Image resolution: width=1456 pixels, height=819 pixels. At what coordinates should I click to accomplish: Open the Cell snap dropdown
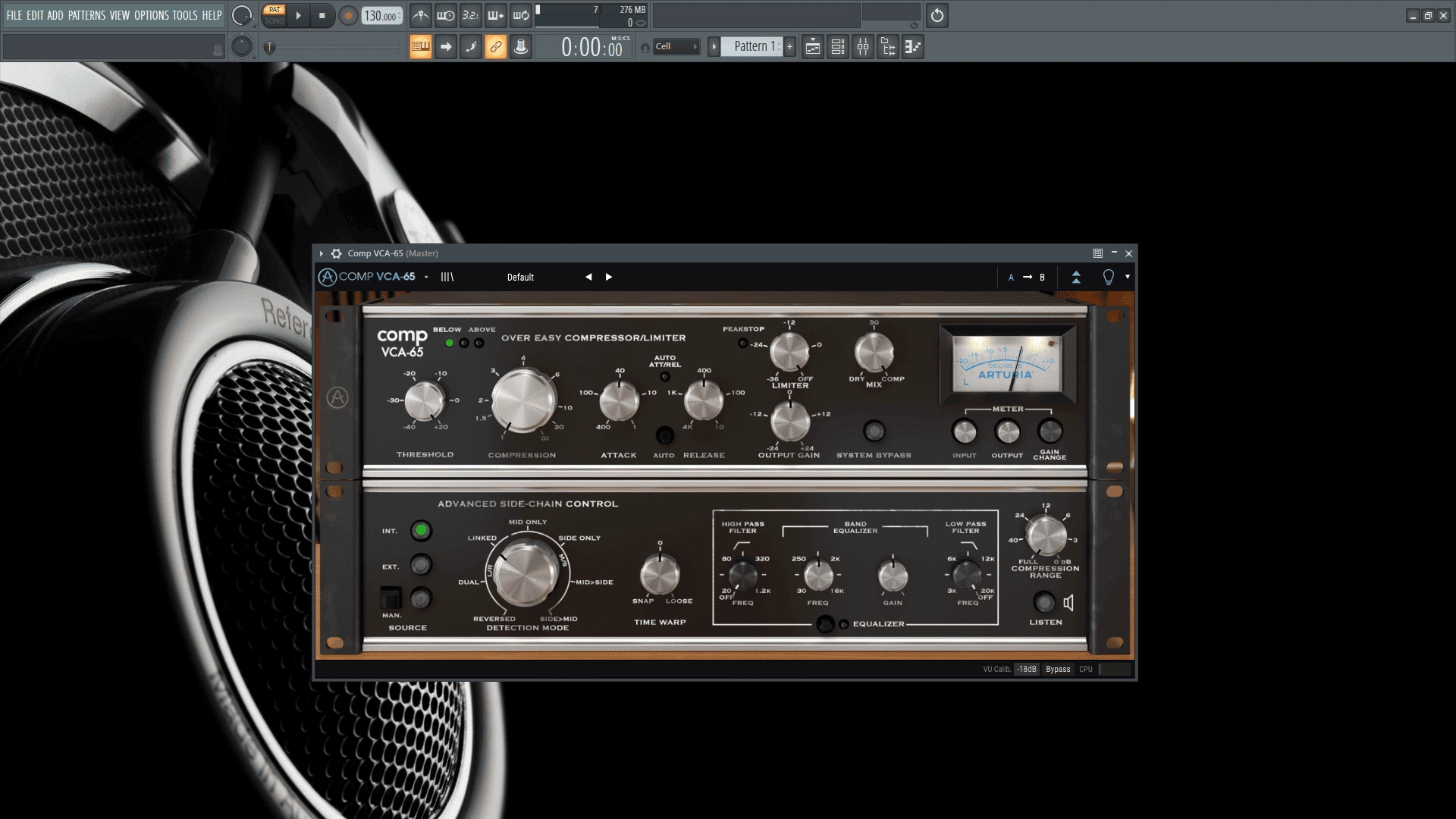tap(676, 46)
